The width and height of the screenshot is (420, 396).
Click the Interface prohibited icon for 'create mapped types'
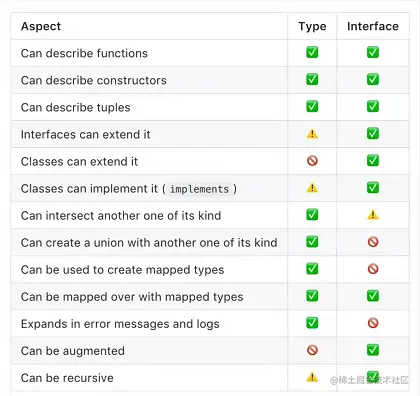click(373, 269)
